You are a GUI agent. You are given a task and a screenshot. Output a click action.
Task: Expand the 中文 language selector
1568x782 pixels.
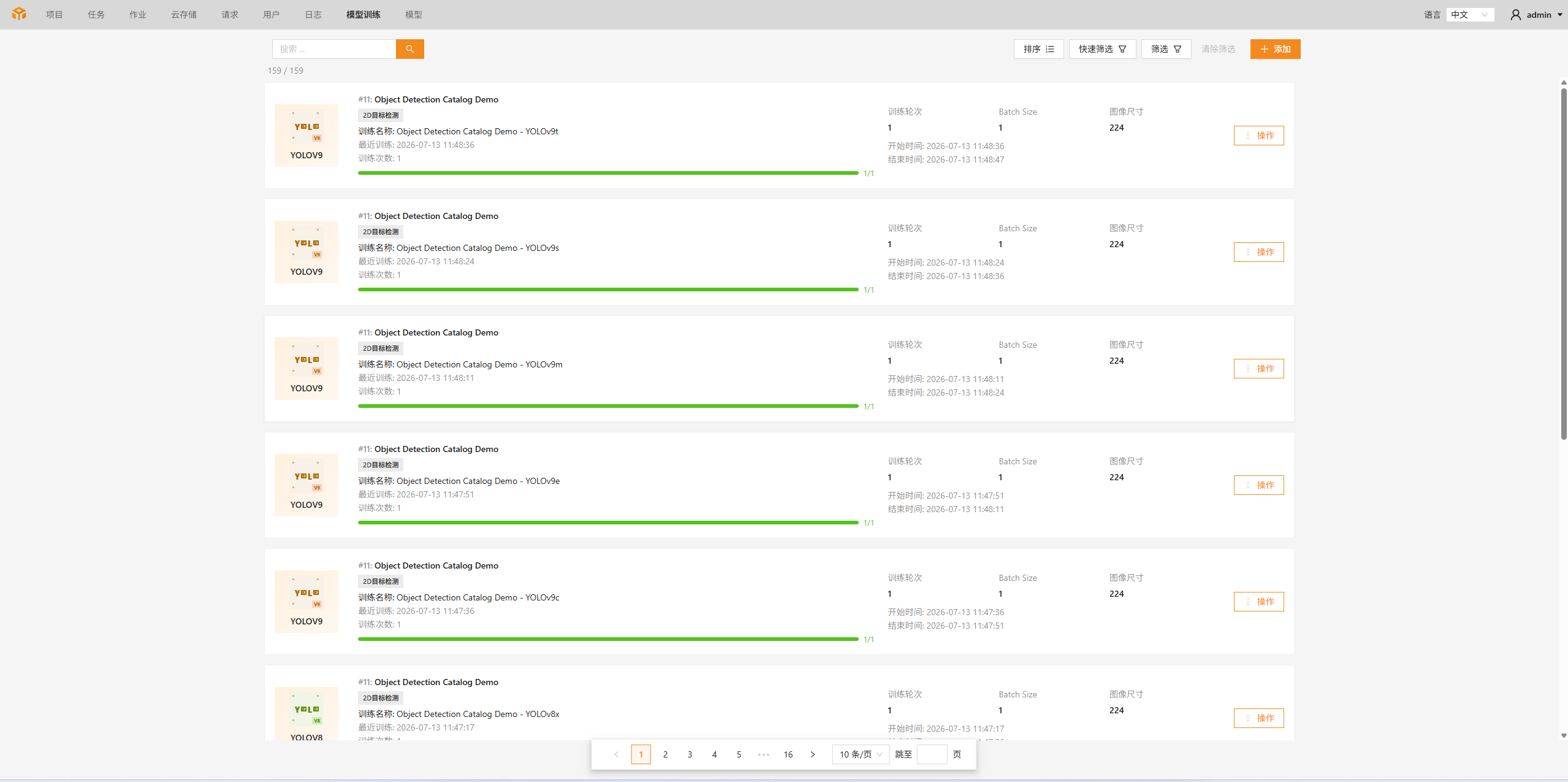coord(1470,15)
